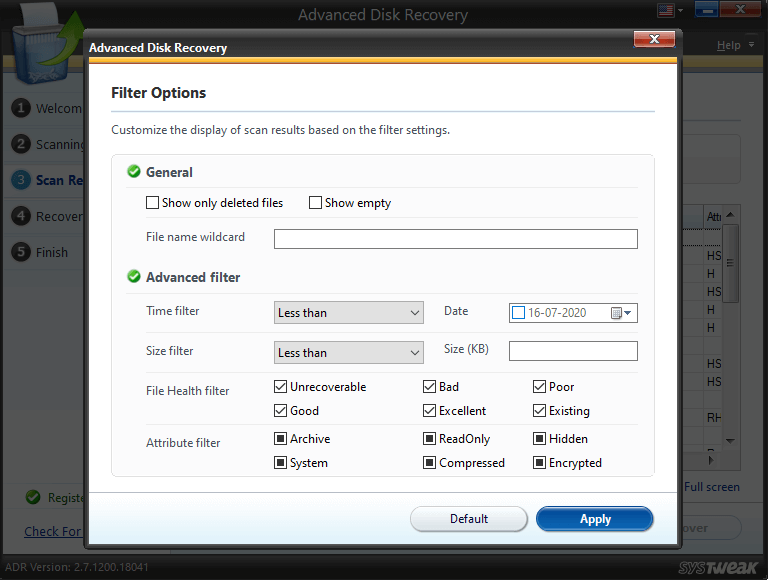Toggle the Encrypted attribute checkbox

pos(540,463)
